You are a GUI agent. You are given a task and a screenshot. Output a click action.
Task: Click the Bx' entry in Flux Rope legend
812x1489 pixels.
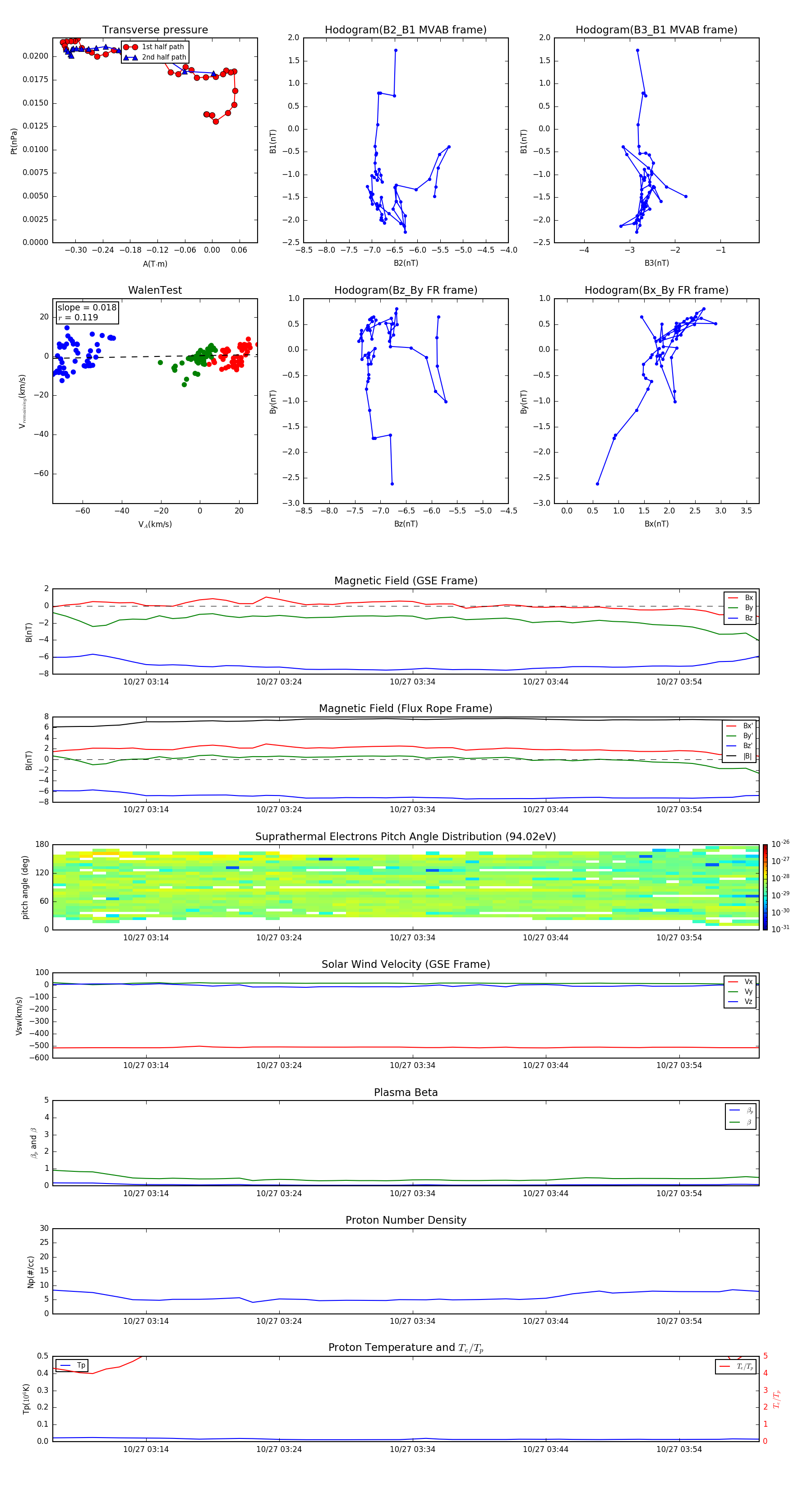[739, 726]
